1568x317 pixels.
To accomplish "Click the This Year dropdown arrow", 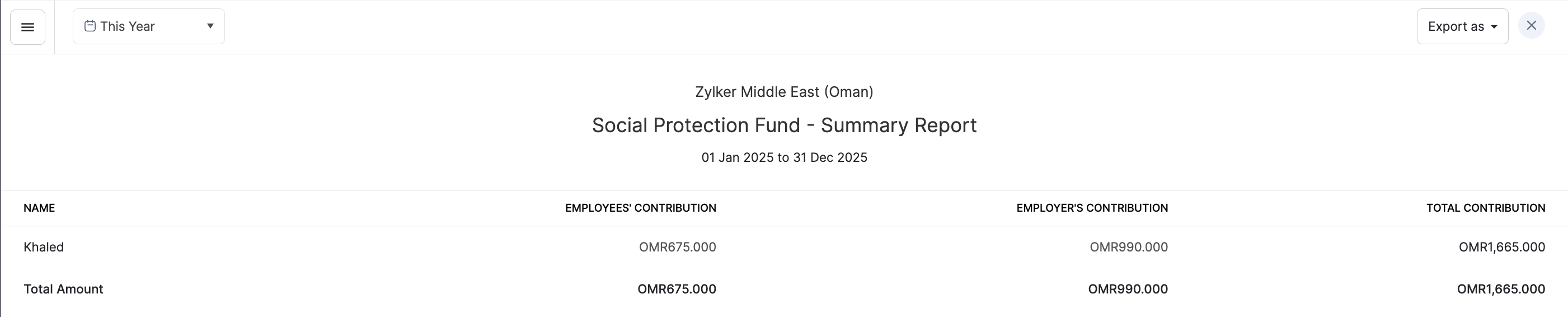I will [210, 26].
